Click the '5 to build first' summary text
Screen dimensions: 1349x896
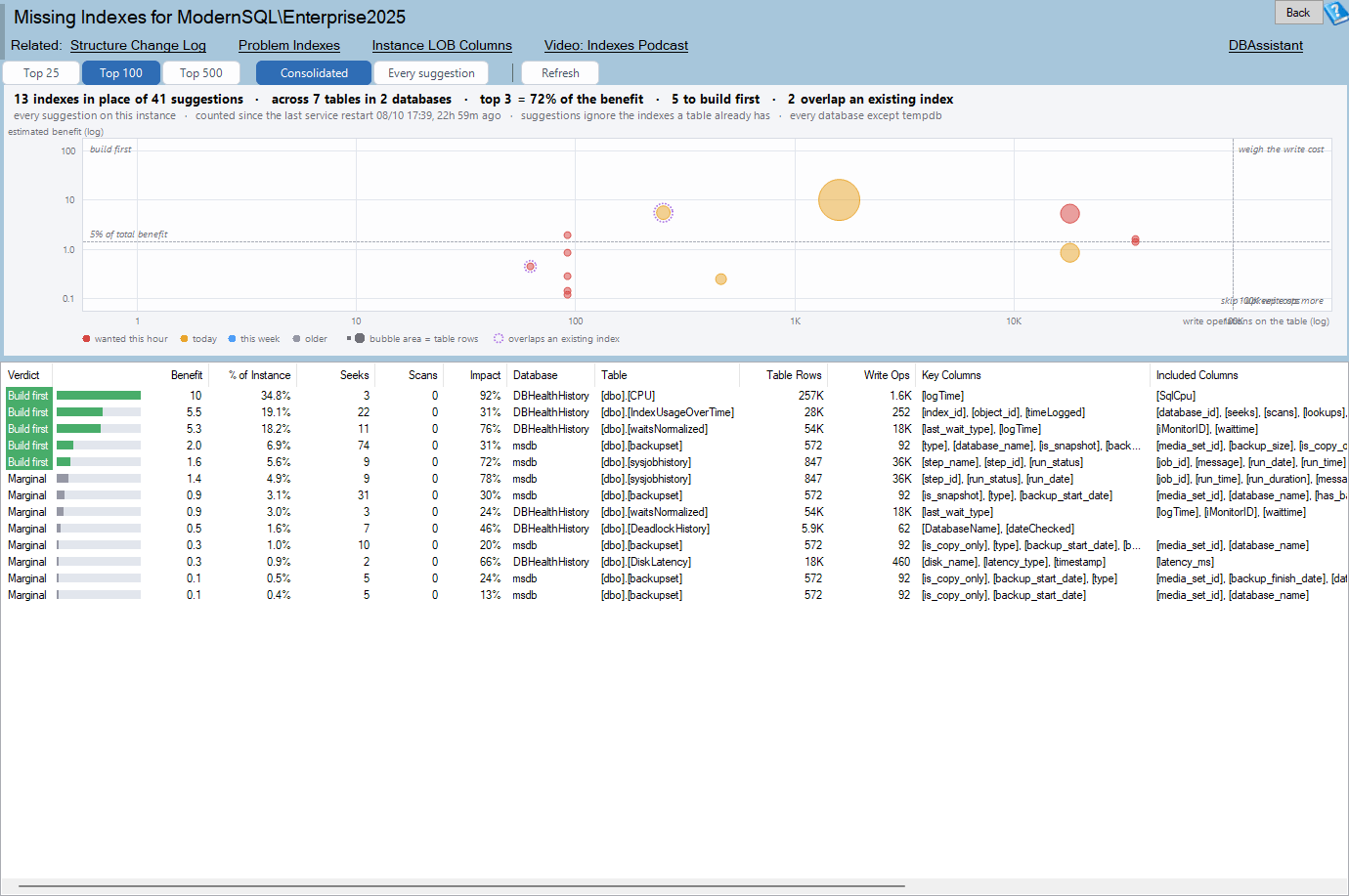[x=716, y=99]
